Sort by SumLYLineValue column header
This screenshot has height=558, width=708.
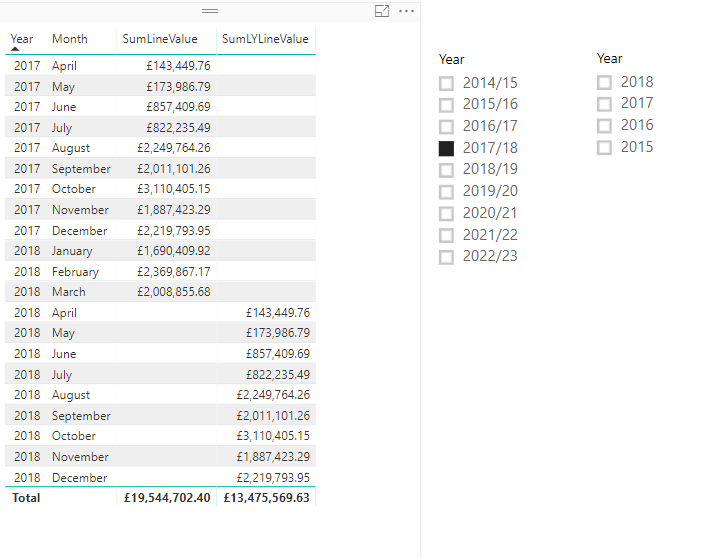click(x=265, y=39)
